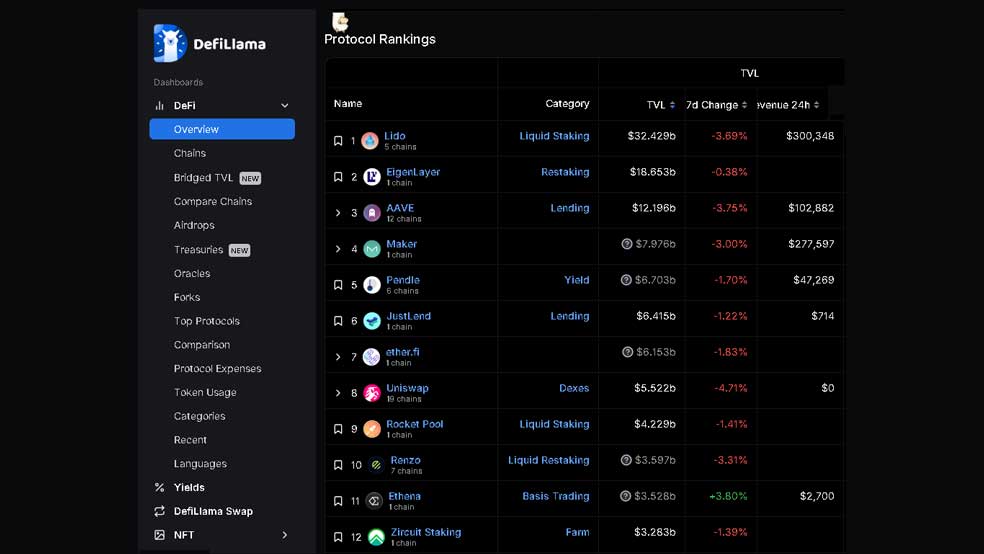The height and width of the screenshot is (554, 984).
Task: Open the Zircuit Staking protocol link
Action: 426,532
